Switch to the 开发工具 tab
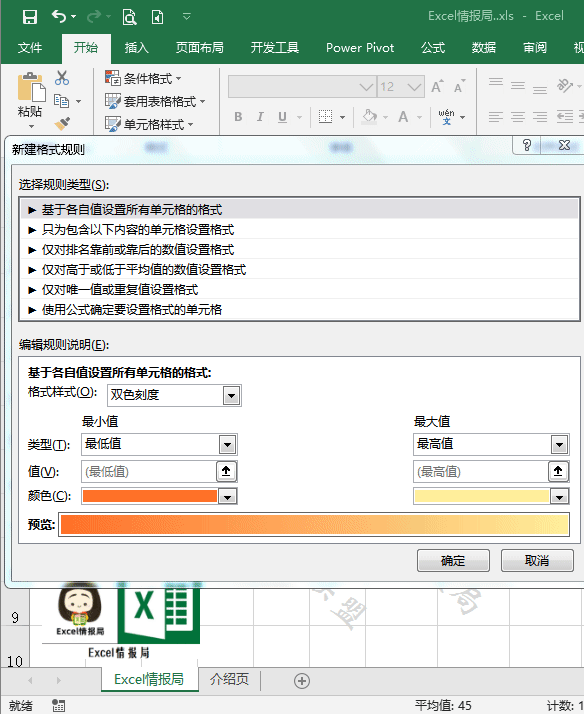584x714 pixels. [x=274, y=47]
